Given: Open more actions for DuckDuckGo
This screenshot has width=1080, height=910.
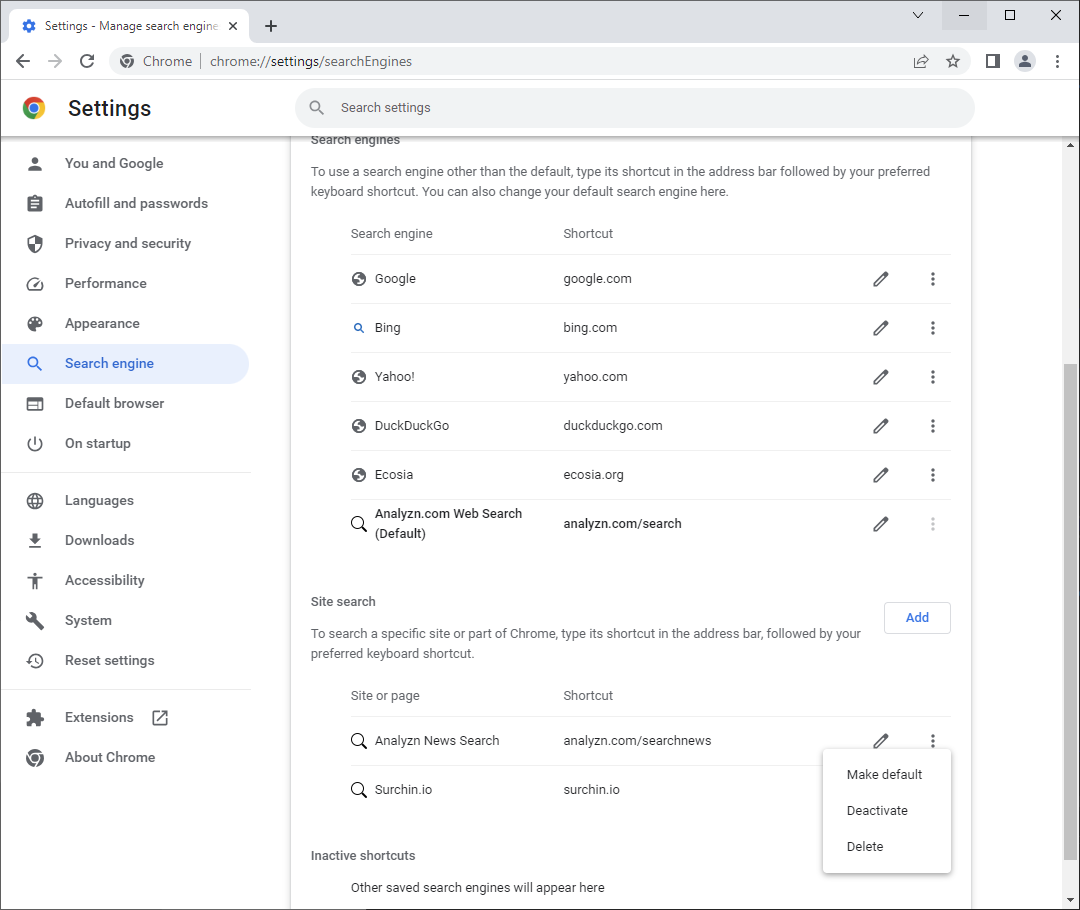Looking at the screenshot, I should click(933, 426).
